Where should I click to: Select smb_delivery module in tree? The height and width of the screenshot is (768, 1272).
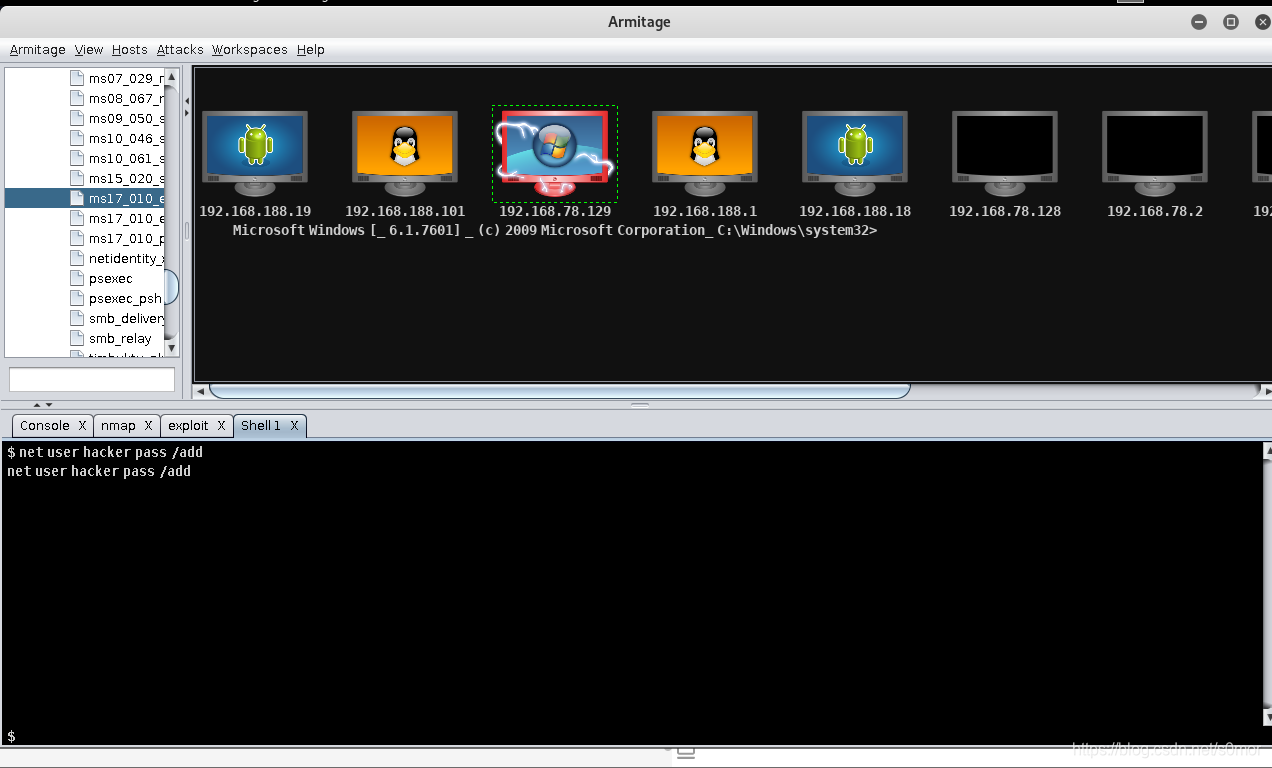click(118, 318)
